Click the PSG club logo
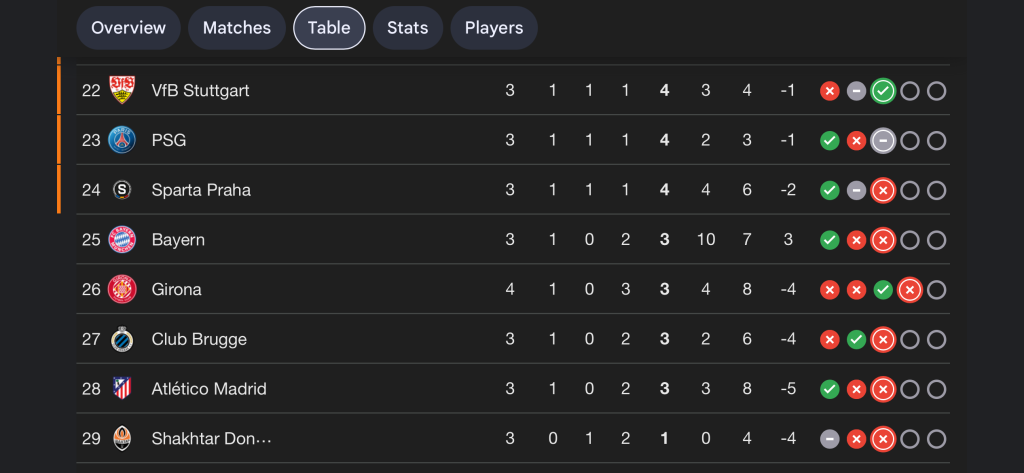The width and height of the screenshot is (1024, 473). click(x=122, y=140)
